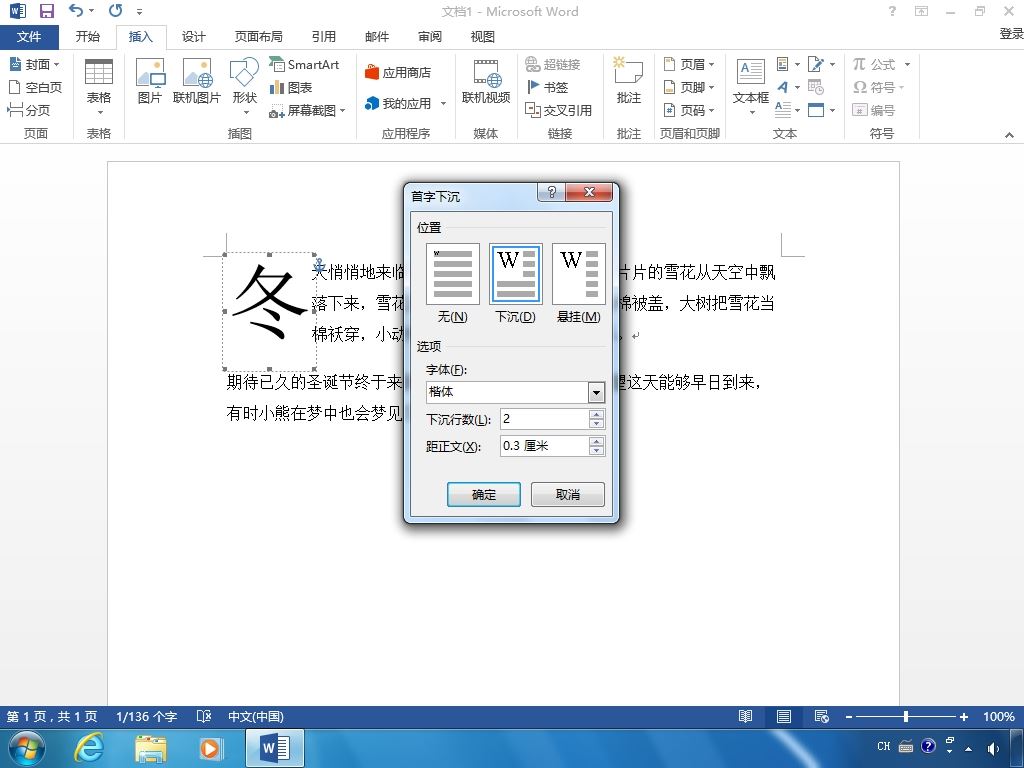Customize Quick Access Toolbar dropdown
1024x768 pixels.
(139, 11)
